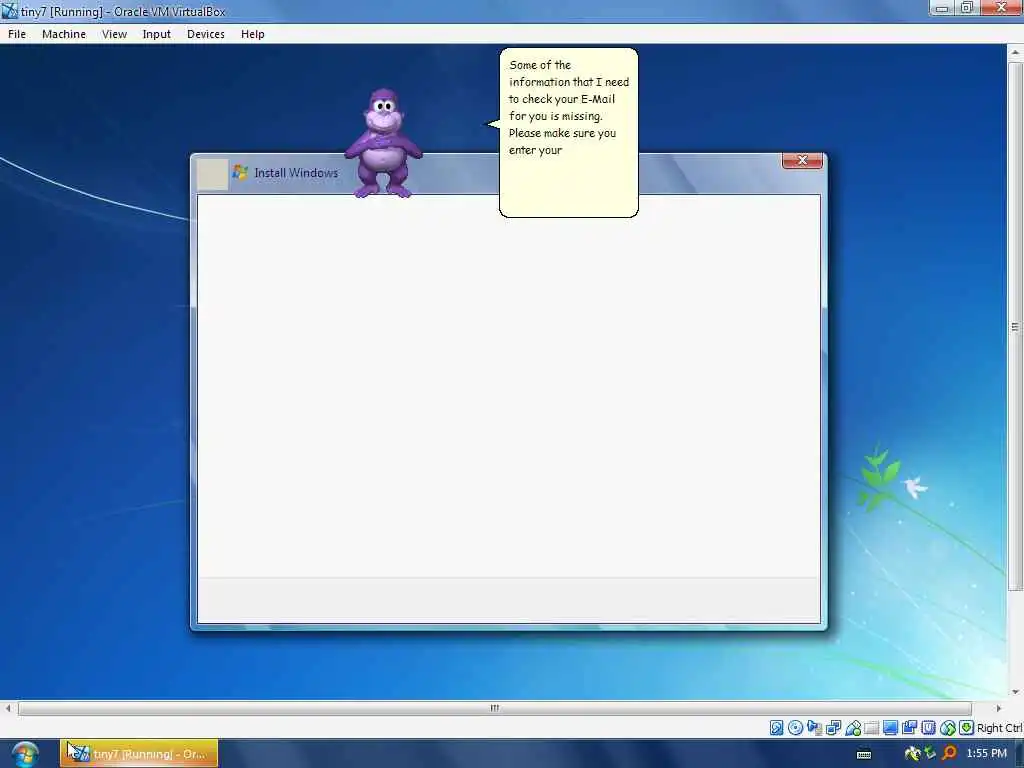This screenshot has width=1024, height=768.
Task: Click the network adapters status icon
Action: click(833, 728)
